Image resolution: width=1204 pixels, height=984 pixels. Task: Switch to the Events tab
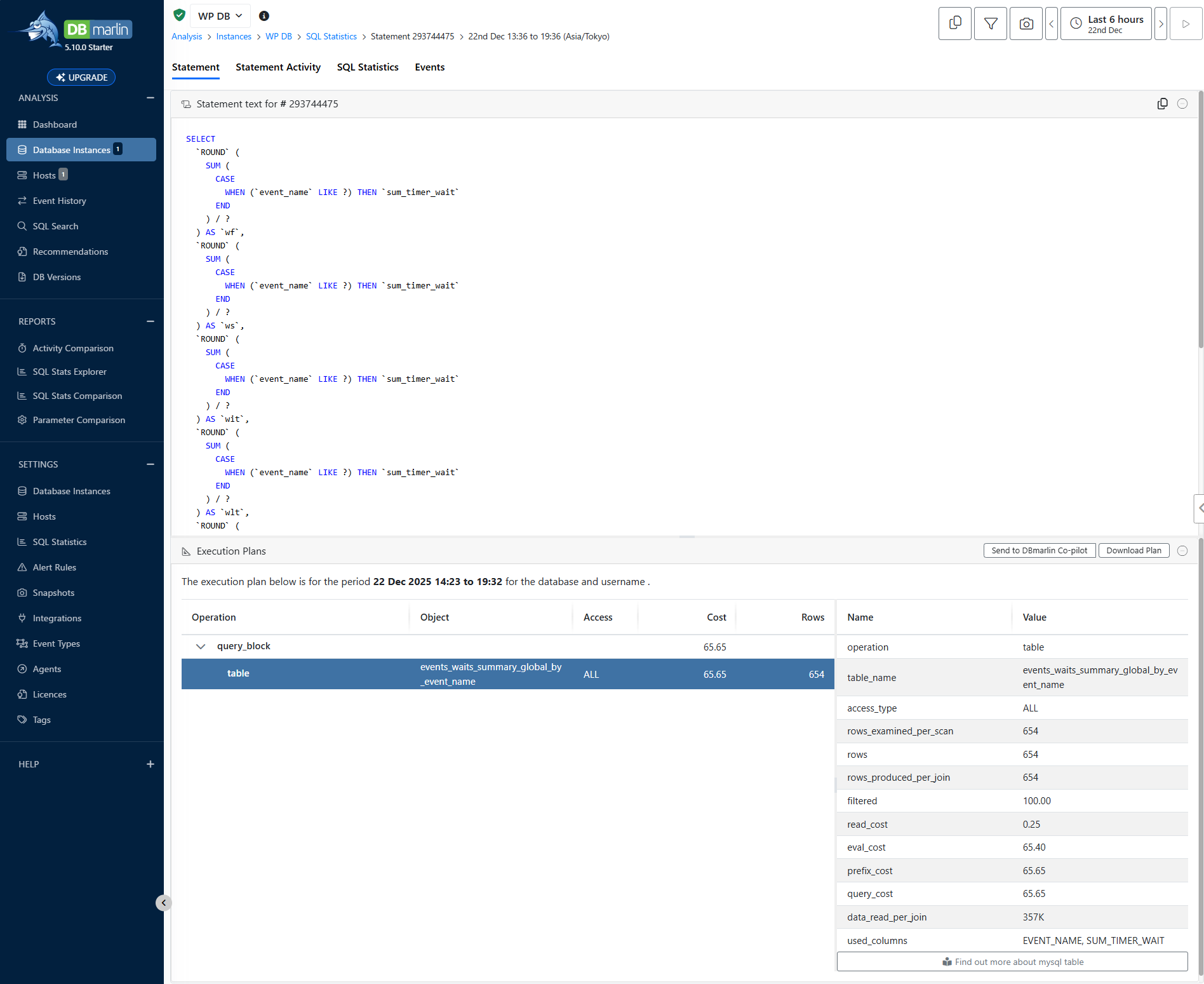pyautogui.click(x=430, y=67)
